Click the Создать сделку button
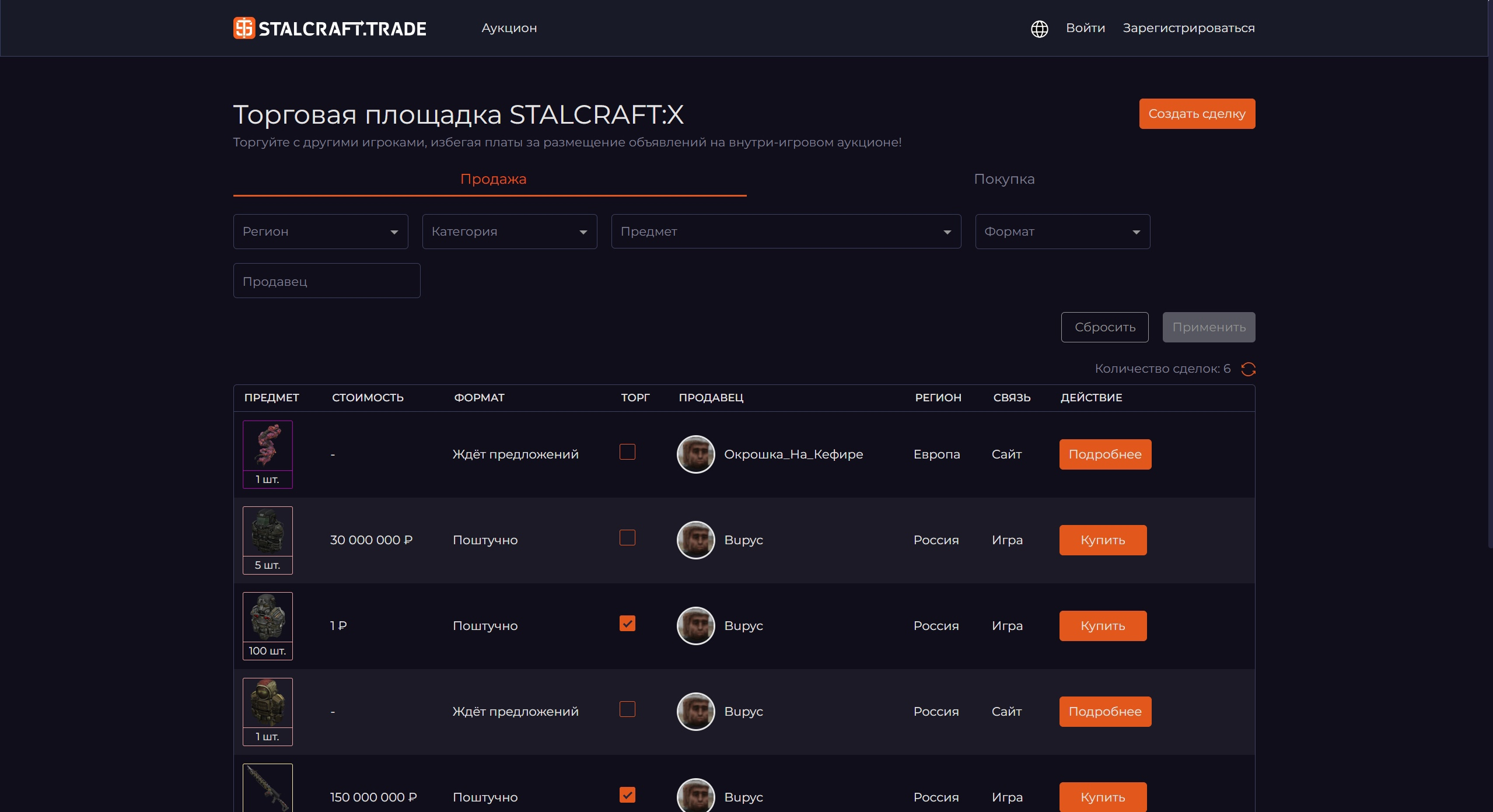Viewport: 1493px width, 812px height. [1197, 114]
